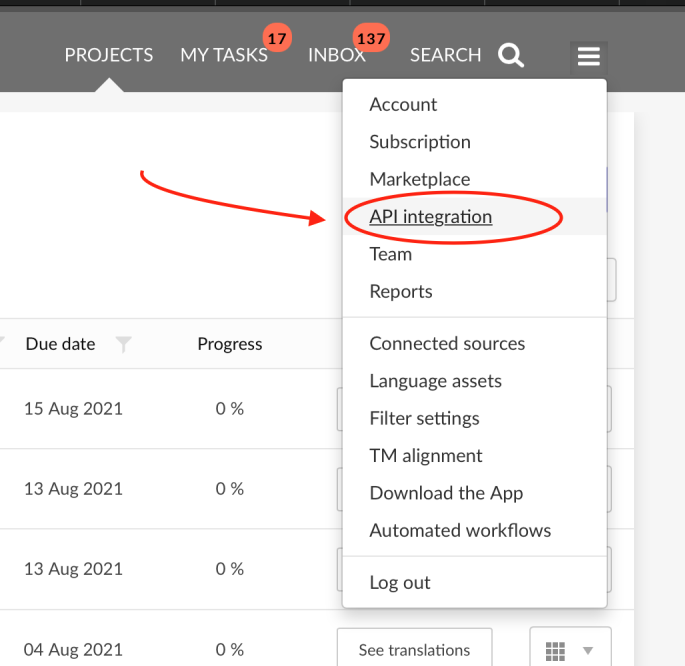The width and height of the screenshot is (685, 666).
Task: Click the Due date column header
Action: (60, 344)
